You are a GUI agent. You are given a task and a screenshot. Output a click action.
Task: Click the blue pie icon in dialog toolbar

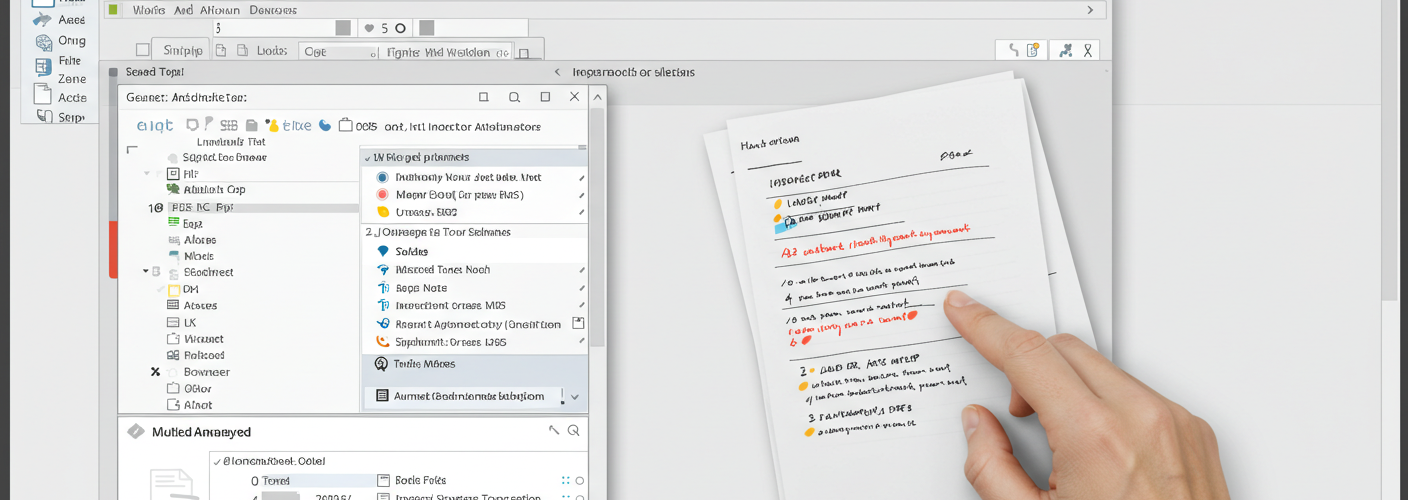click(325, 126)
